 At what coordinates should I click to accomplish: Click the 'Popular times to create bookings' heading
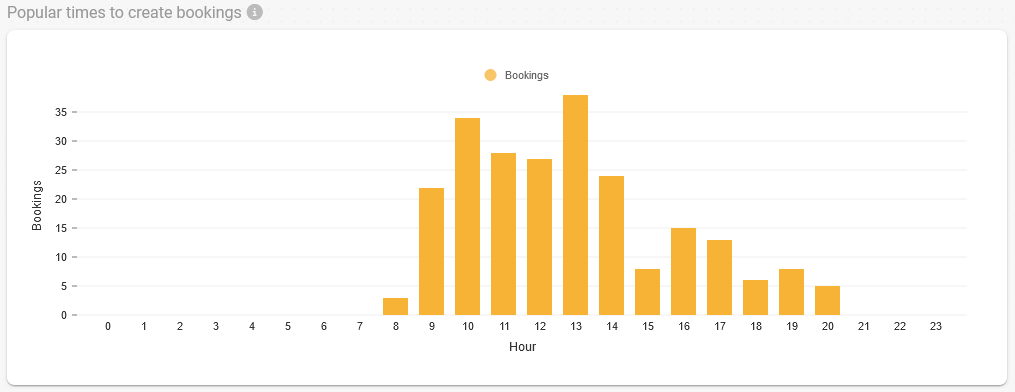tap(124, 12)
